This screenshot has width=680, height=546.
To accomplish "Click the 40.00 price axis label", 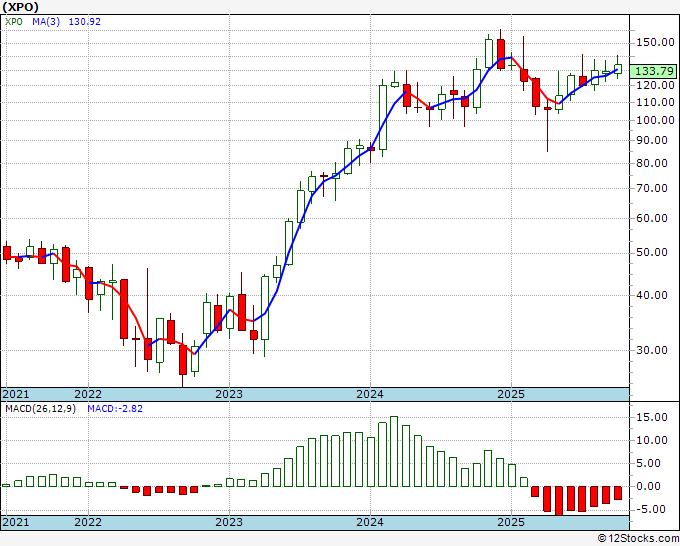I will pos(652,295).
